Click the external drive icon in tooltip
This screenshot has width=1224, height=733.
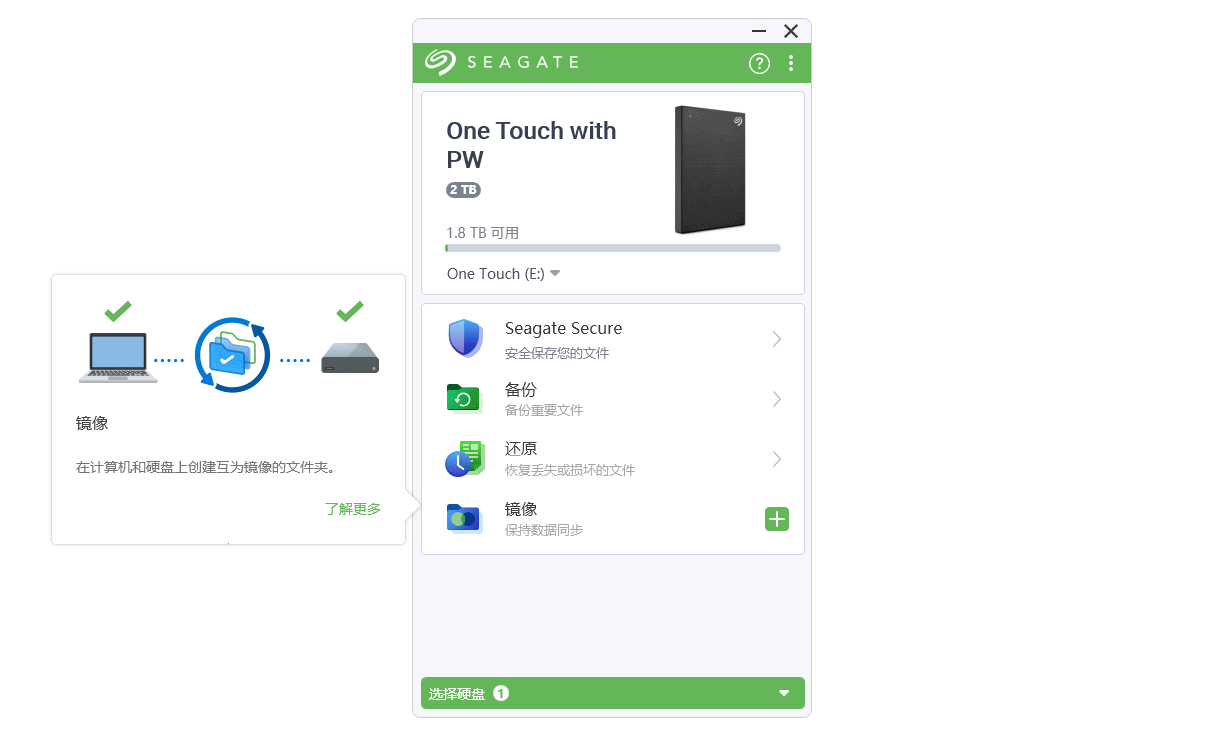[x=350, y=358]
